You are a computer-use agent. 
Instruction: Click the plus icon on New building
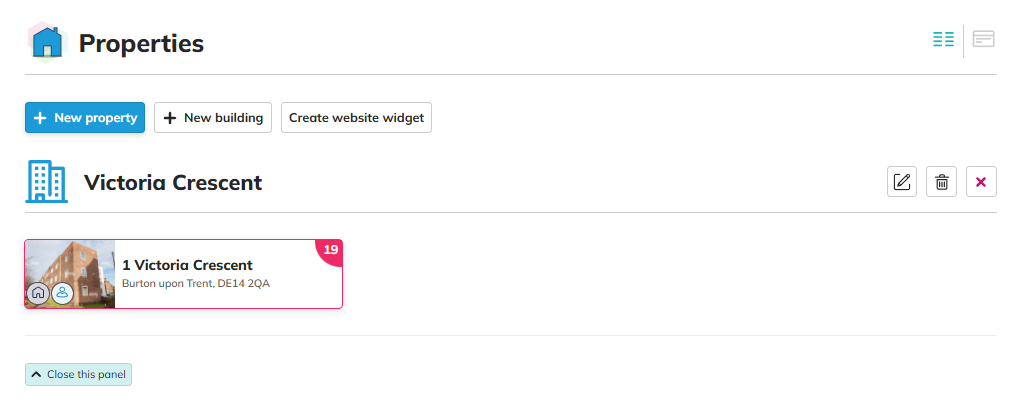click(169, 118)
